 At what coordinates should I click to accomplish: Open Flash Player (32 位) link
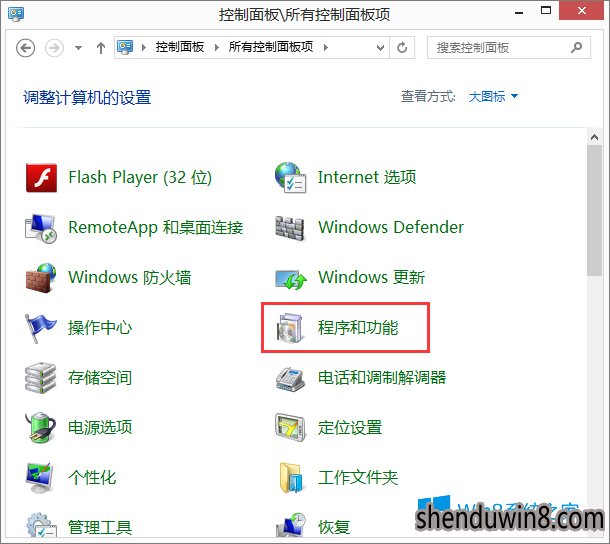140,178
